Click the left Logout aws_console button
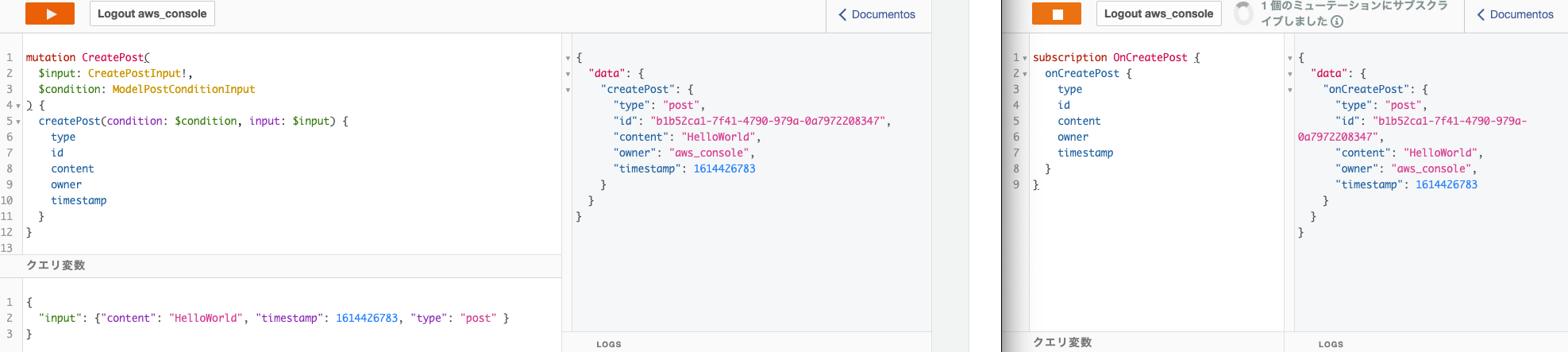This screenshot has height=352, width=1568. point(152,14)
